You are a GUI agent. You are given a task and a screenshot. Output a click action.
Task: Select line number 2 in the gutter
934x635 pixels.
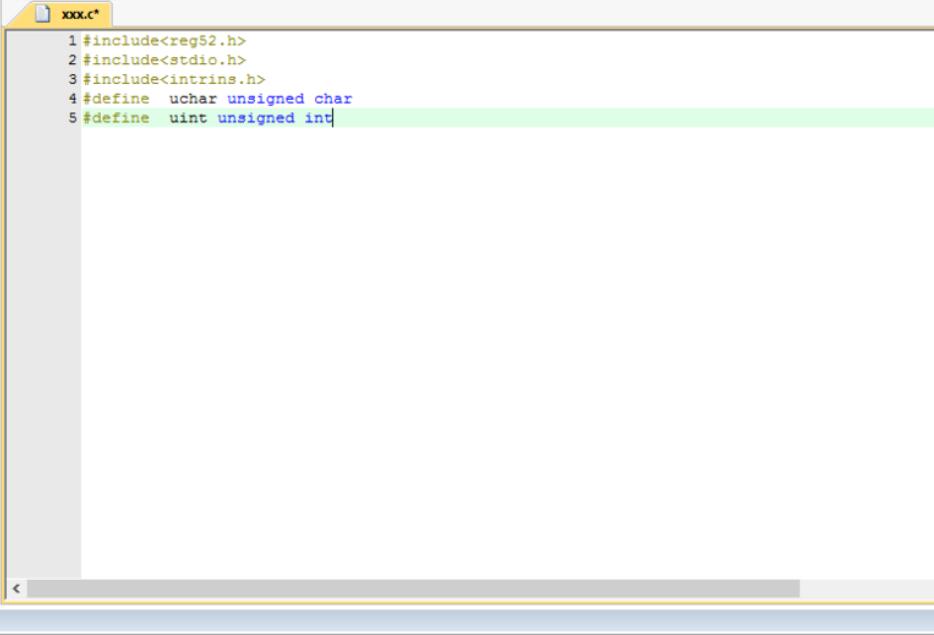71,60
